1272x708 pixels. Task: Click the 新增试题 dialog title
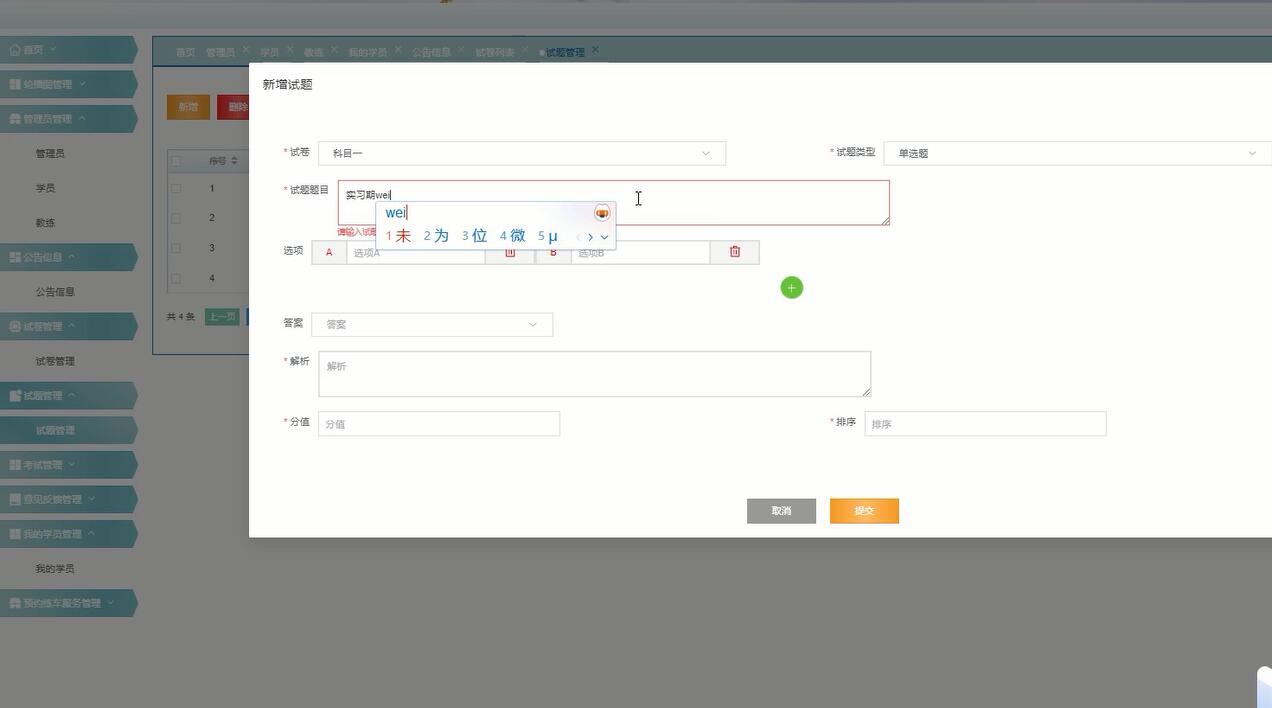tap(288, 85)
